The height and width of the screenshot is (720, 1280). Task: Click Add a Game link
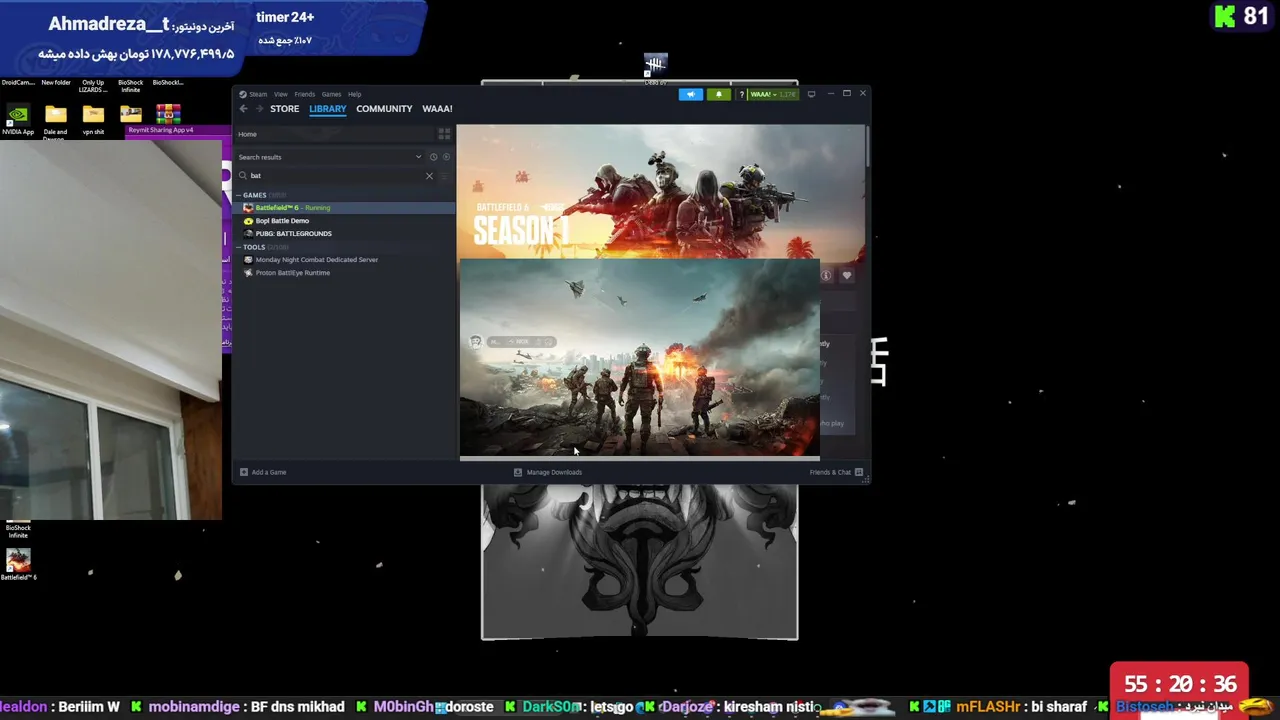269,472
